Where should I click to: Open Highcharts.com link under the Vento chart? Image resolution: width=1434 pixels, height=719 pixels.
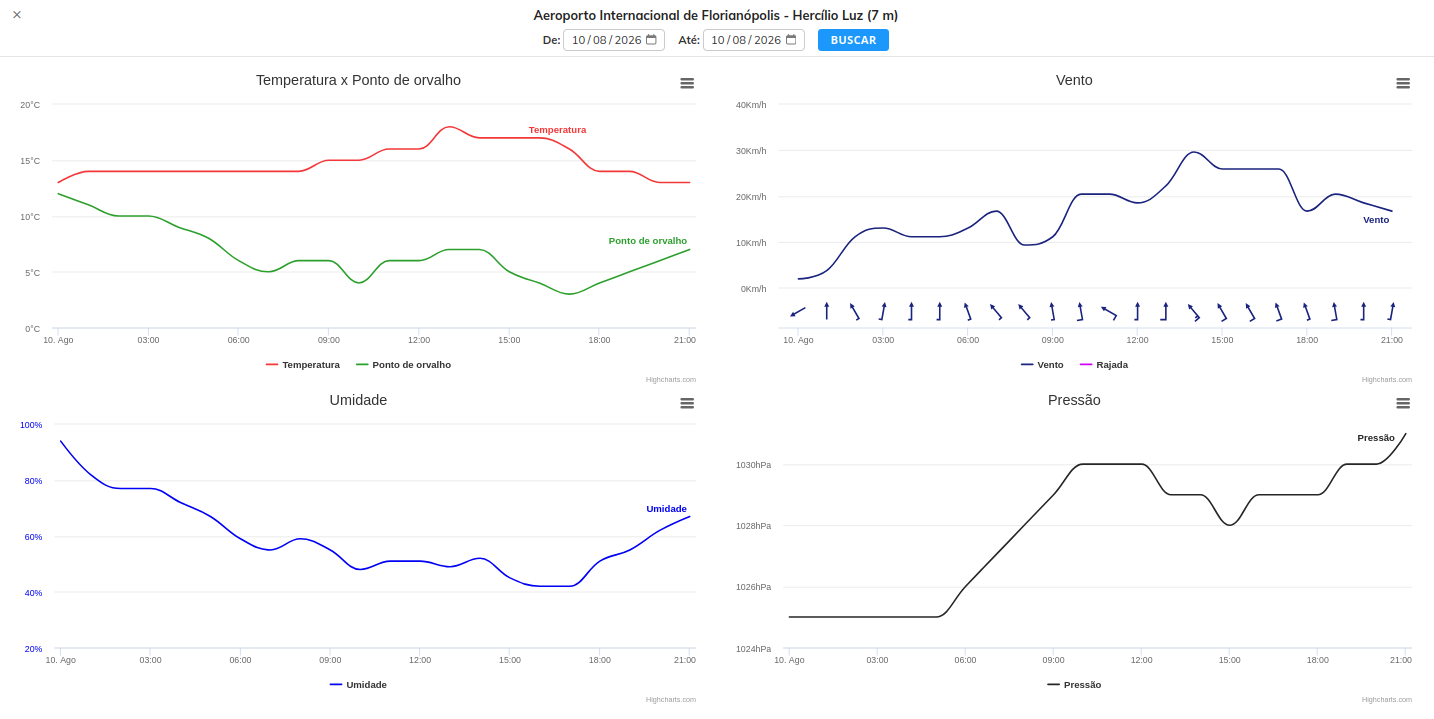[1387, 380]
